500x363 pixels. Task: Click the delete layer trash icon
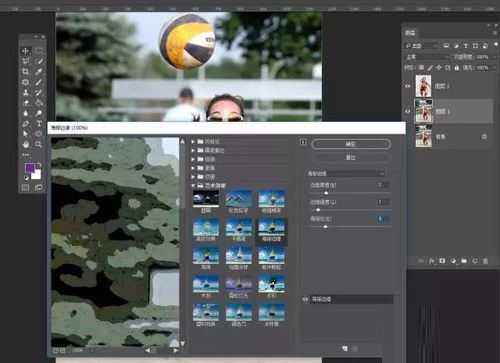tap(485, 261)
